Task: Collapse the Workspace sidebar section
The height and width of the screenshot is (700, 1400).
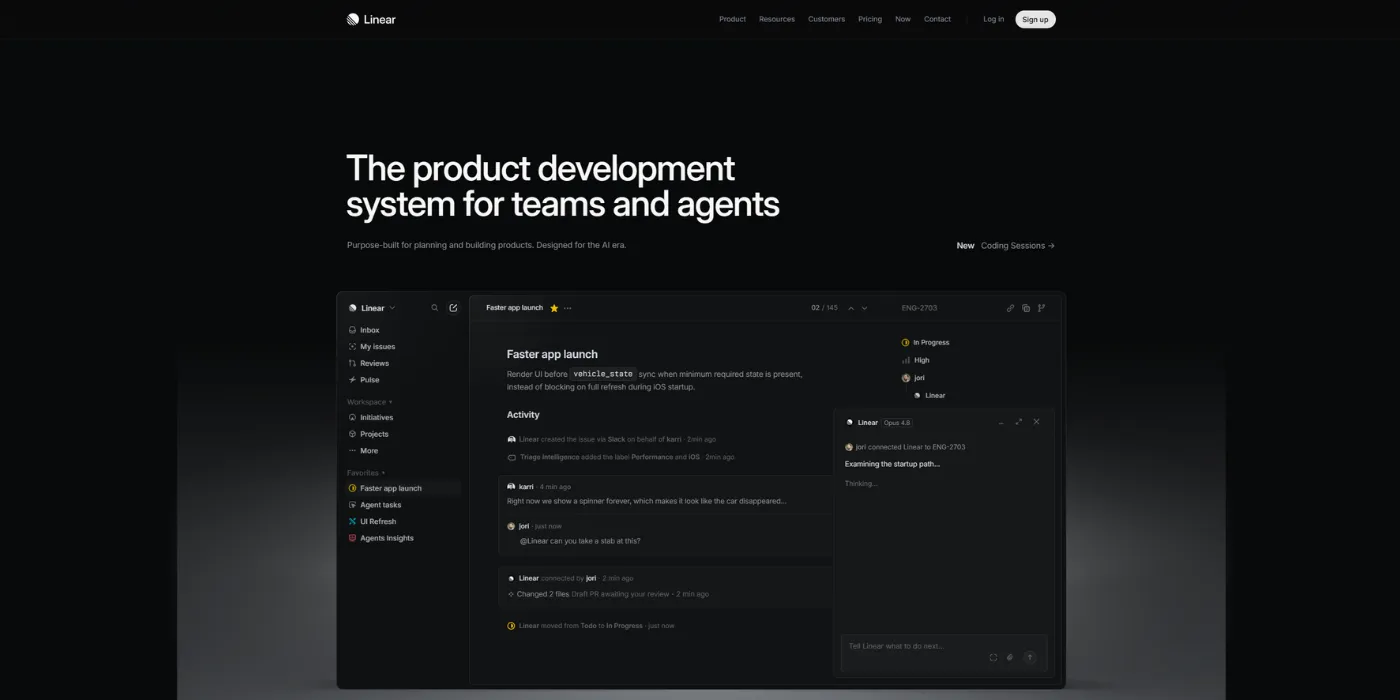Action: click(x=369, y=402)
